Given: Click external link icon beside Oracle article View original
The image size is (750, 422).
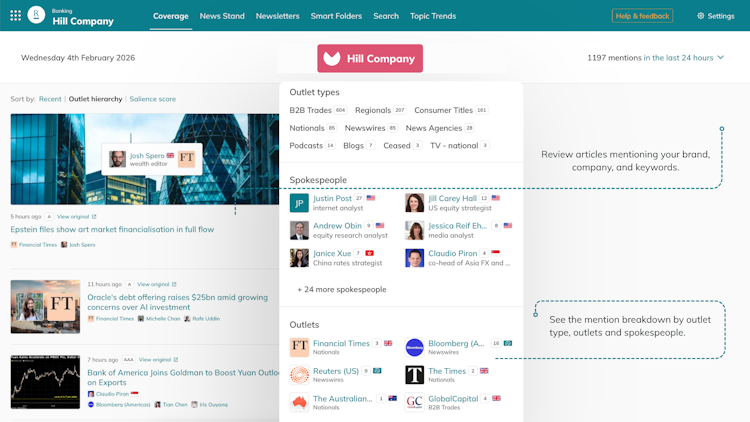Looking at the screenshot, I should click(x=174, y=284).
